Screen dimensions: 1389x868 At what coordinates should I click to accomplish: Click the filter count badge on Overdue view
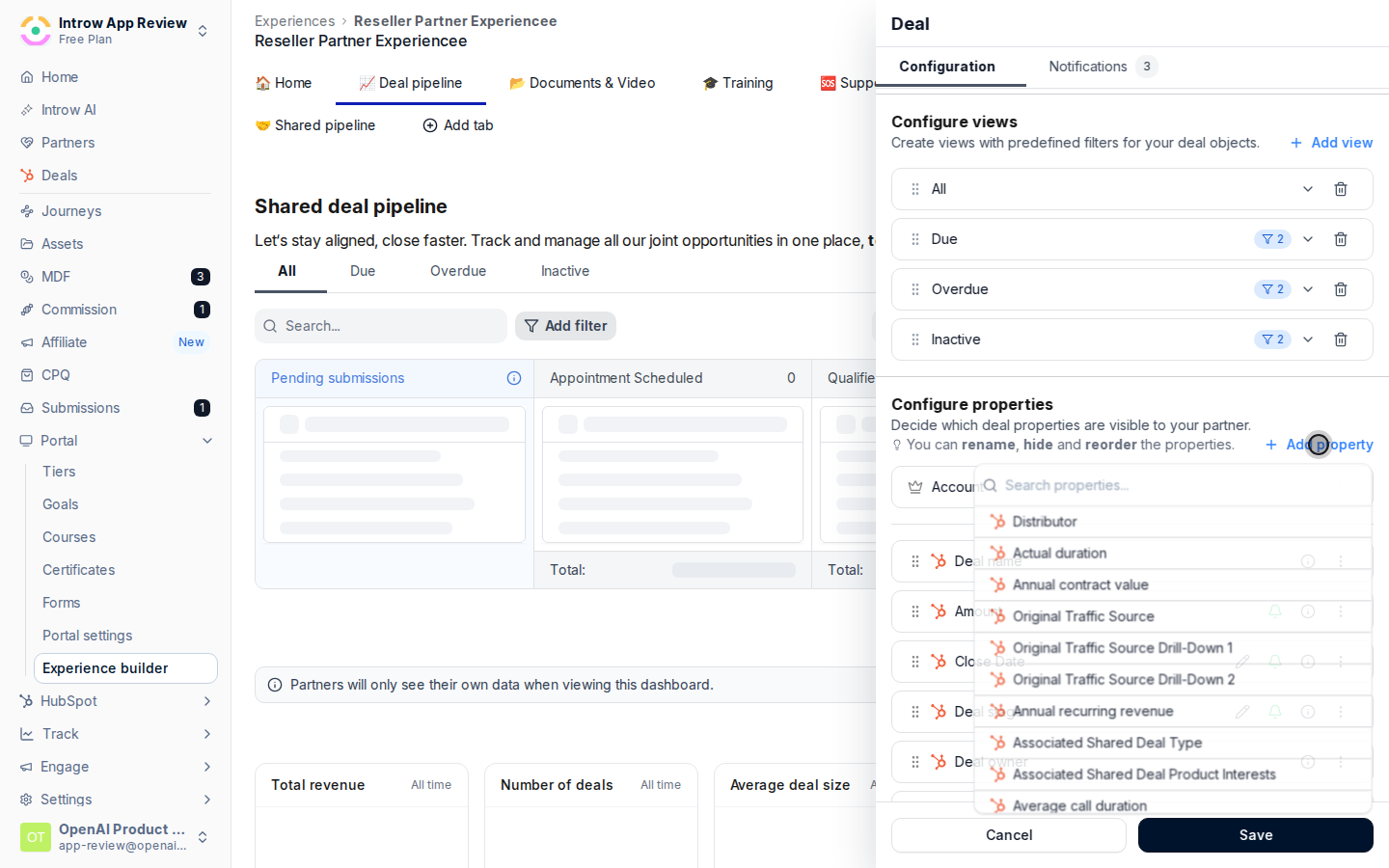tap(1272, 289)
